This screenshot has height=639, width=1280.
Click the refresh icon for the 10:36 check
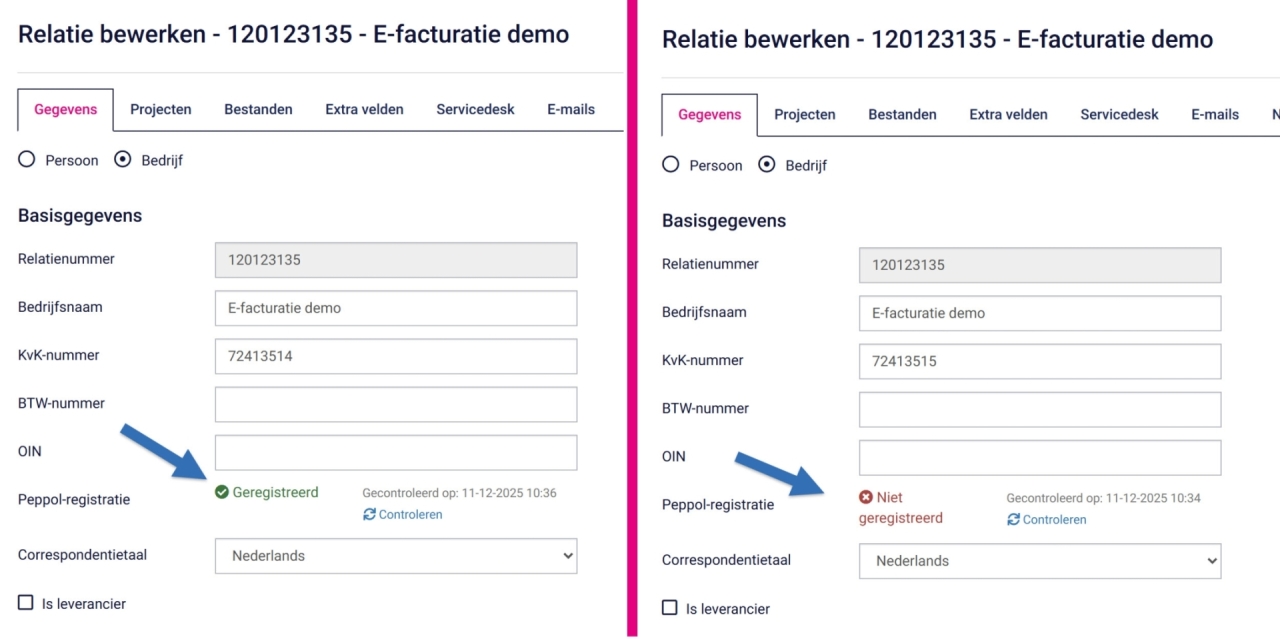point(369,514)
